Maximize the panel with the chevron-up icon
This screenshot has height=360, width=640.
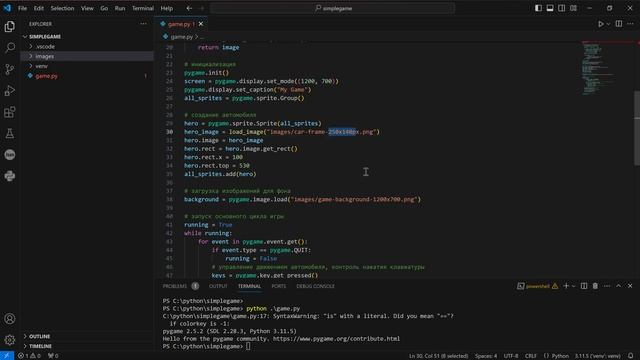(x=618, y=286)
